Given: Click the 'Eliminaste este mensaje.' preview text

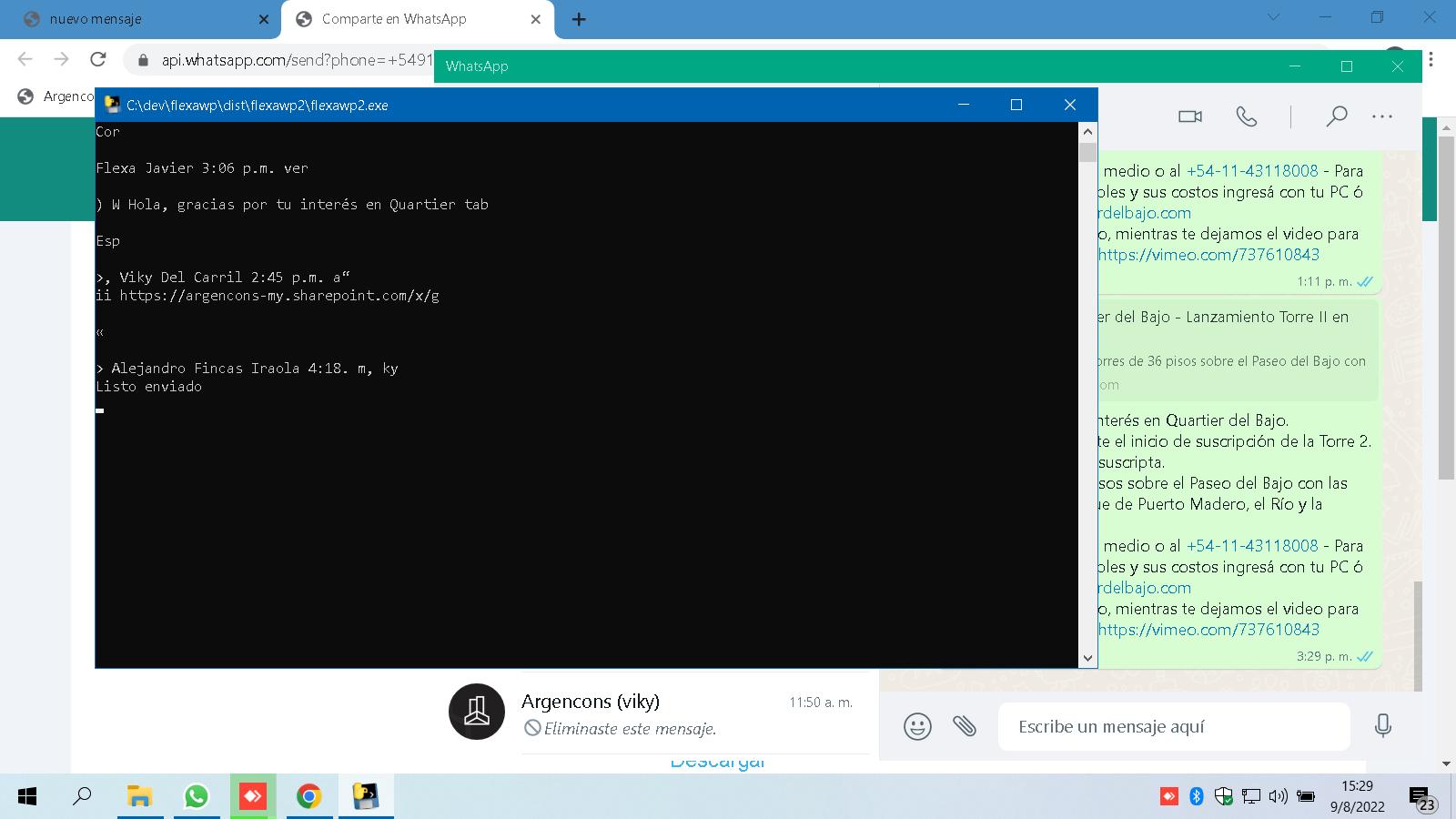Looking at the screenshot, I should coord(630,729).
